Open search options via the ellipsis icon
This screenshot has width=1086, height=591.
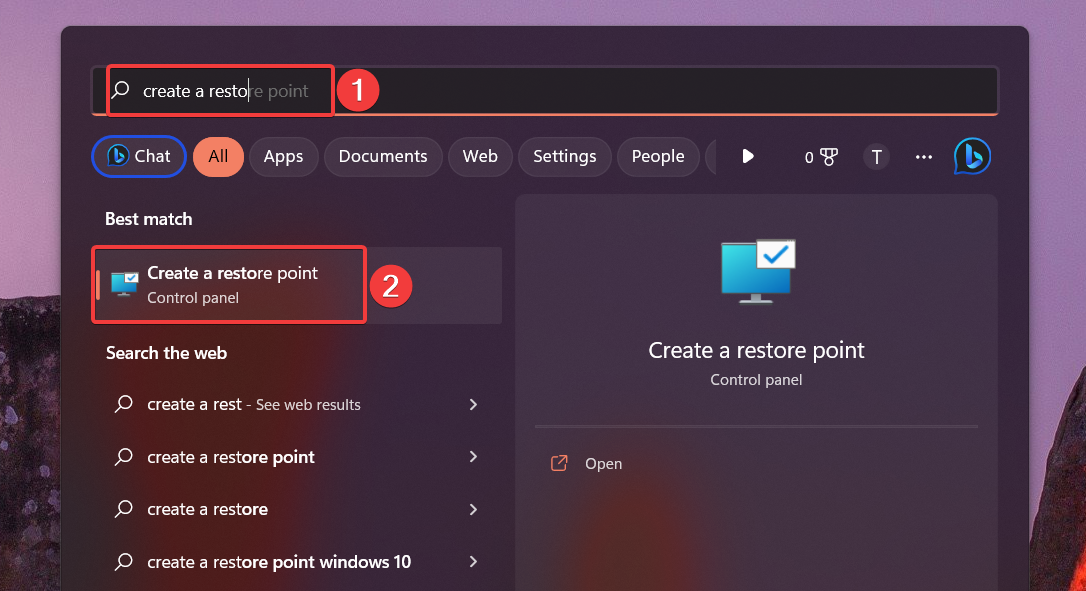[923, 156]
